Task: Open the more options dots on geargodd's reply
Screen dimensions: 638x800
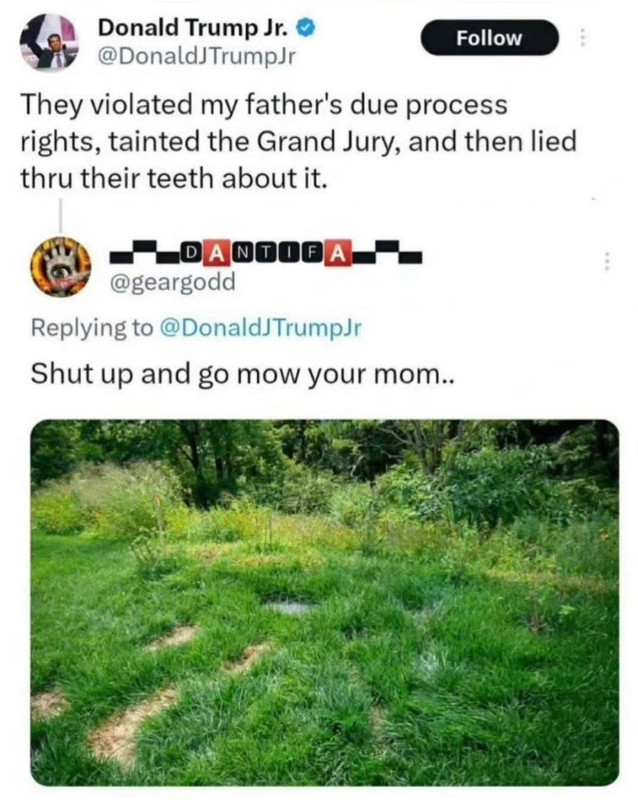Action: click(606, 261)
